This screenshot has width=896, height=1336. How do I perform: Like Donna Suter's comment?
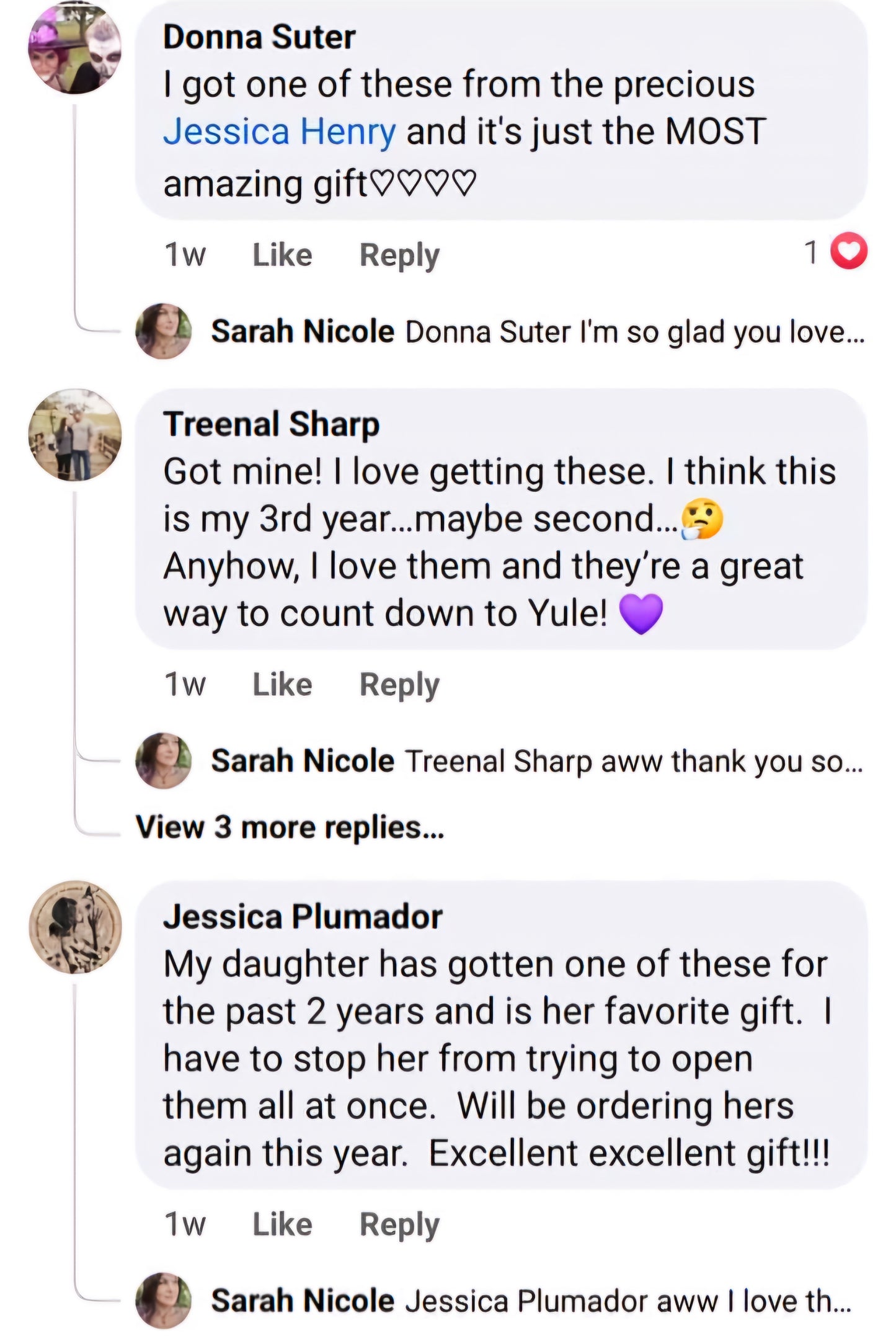tap(282, 255)
